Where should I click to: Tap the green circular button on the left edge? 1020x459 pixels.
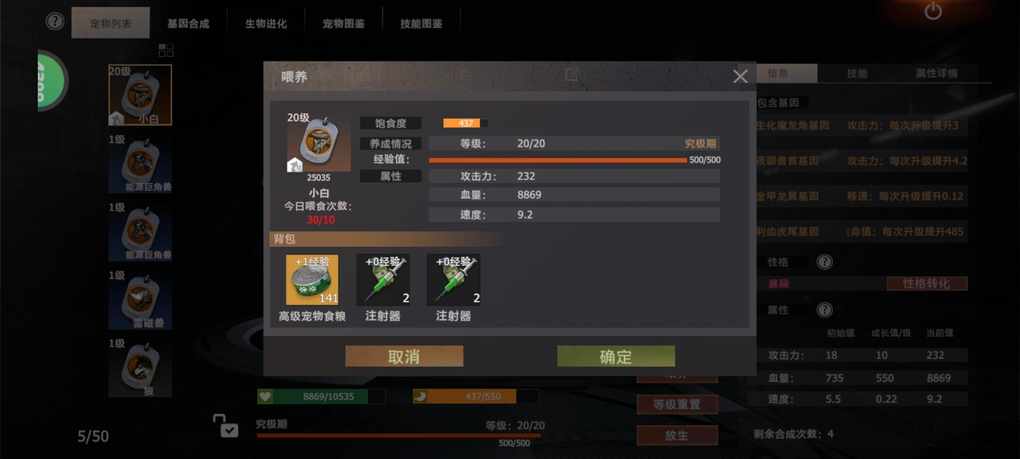coord(52,81)
